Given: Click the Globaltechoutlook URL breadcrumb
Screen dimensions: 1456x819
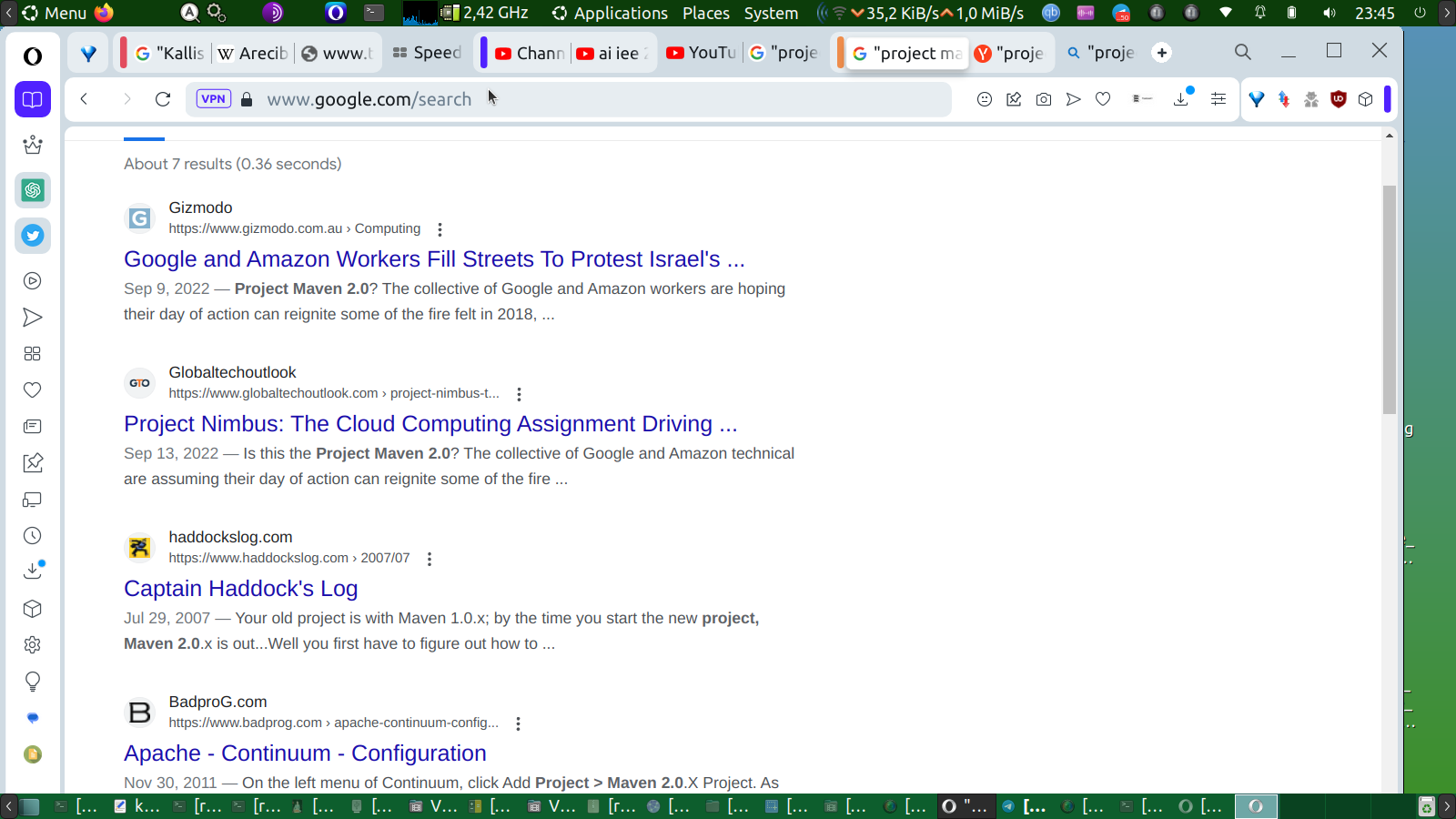Looking at the screenshot, I should coord(334,393).
